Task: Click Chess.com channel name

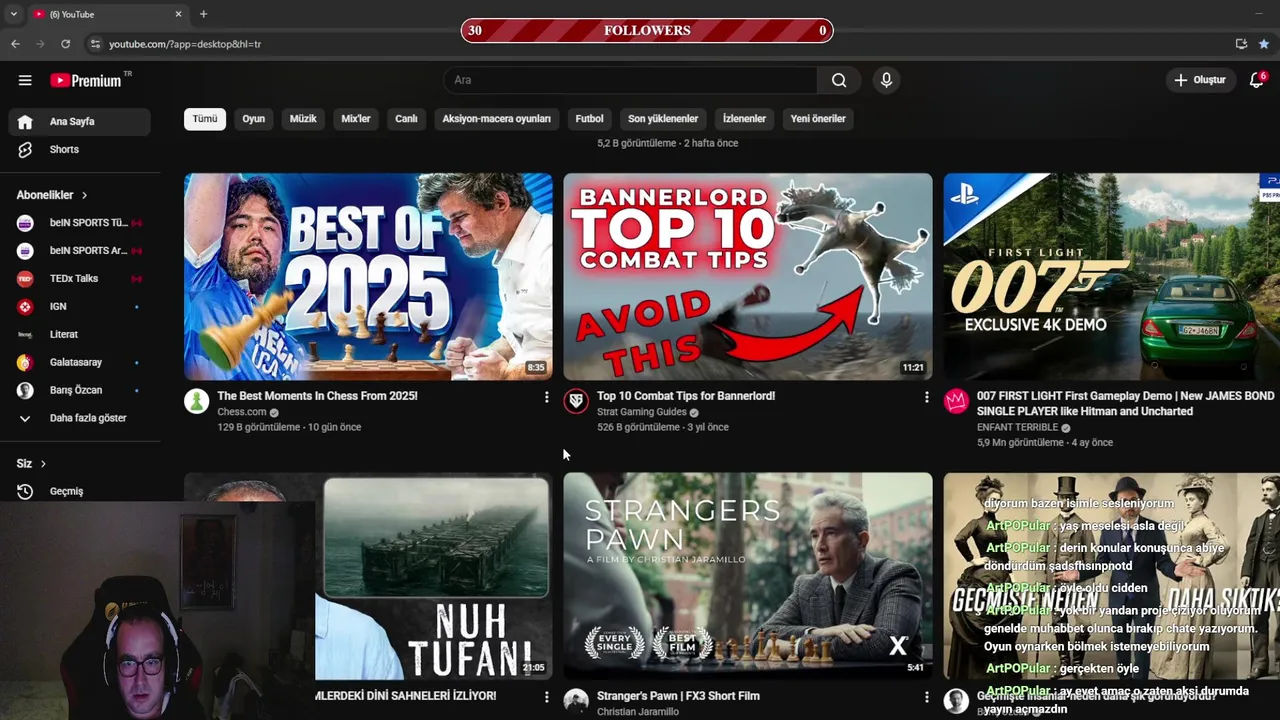Action: coord(242,412)
